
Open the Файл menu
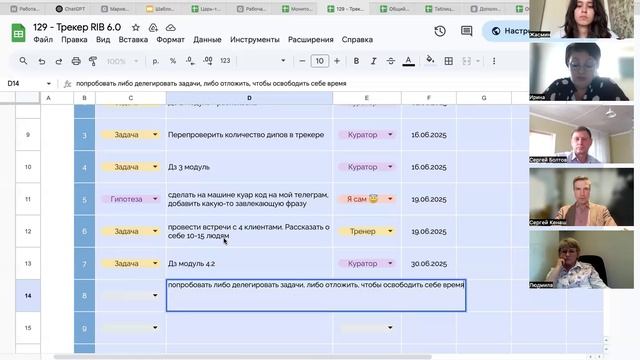tap(43, 40)
